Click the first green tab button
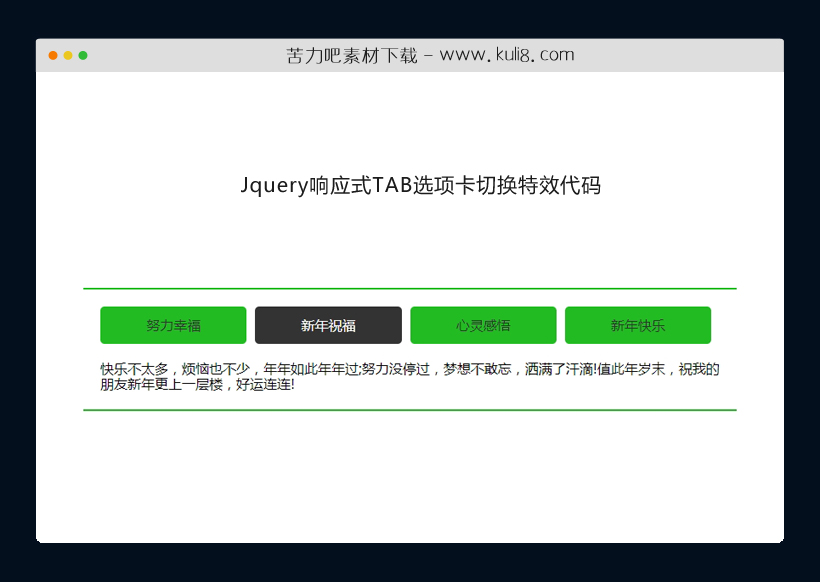820x582 pixels. (x=172, y=325)
